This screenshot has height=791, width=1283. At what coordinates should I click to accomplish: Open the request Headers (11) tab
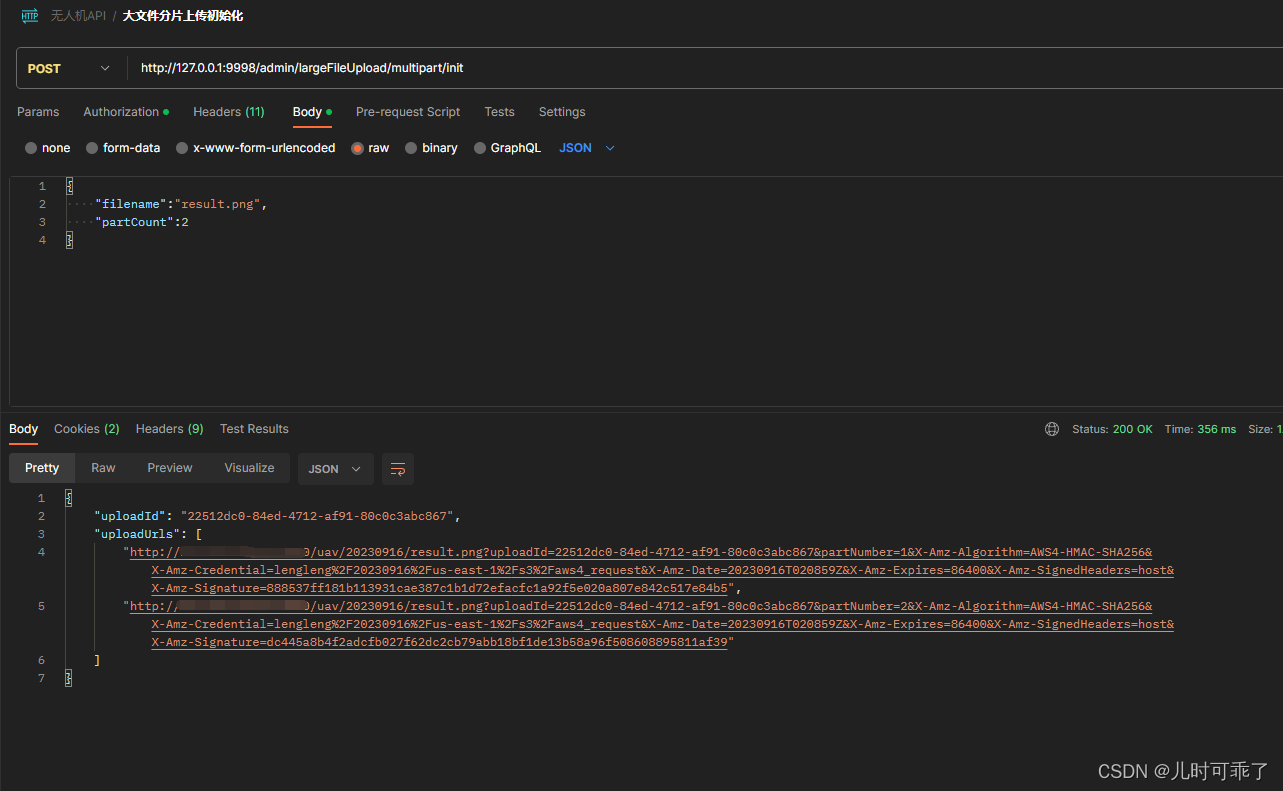[x=228, y=112]
